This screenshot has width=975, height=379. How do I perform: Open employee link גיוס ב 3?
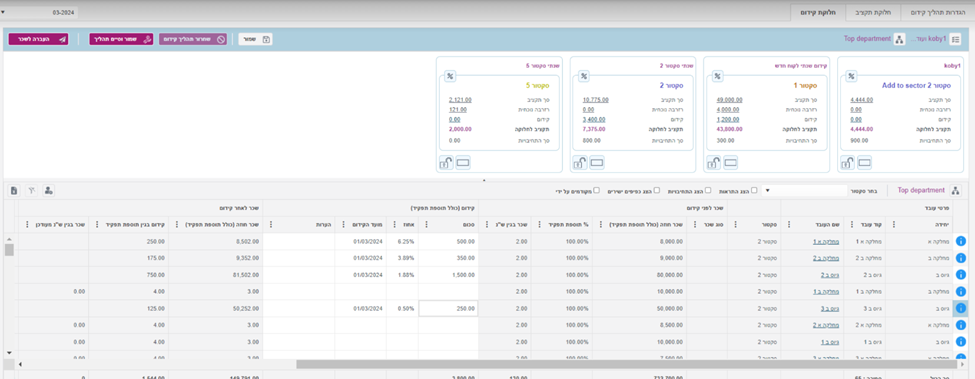click(x=831, y=308)
